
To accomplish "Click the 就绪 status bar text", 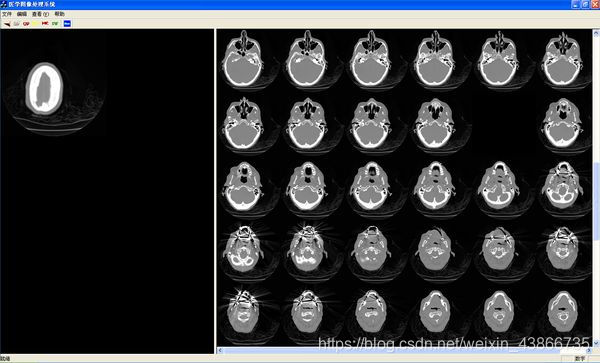I will (5, 359).
